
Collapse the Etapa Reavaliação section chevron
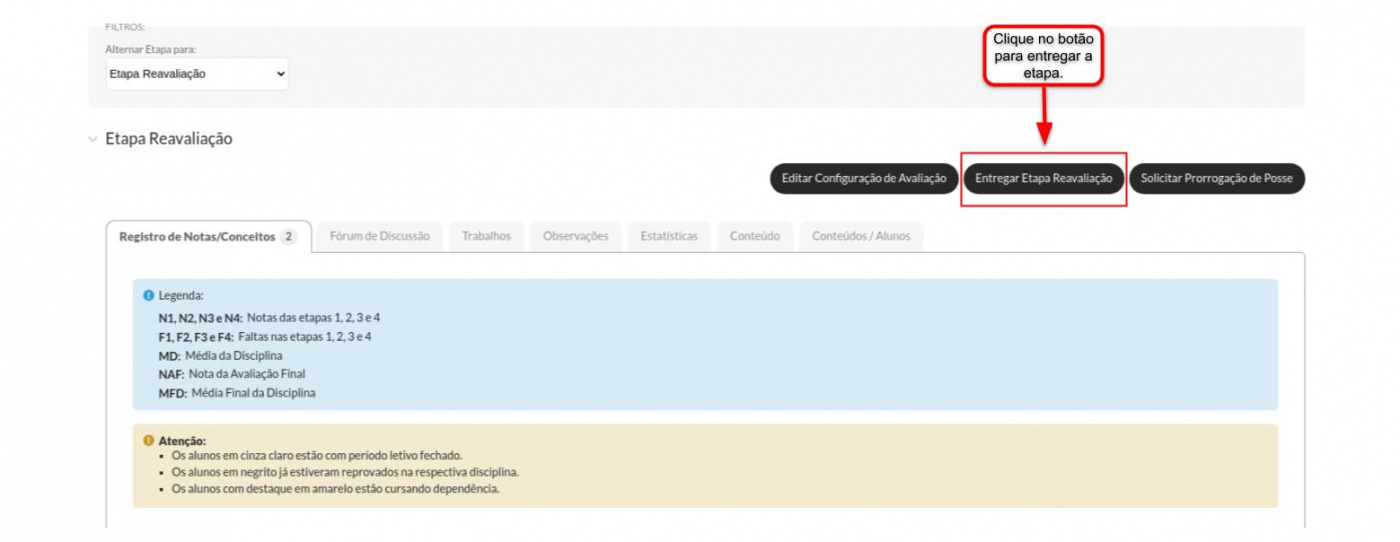93,140
